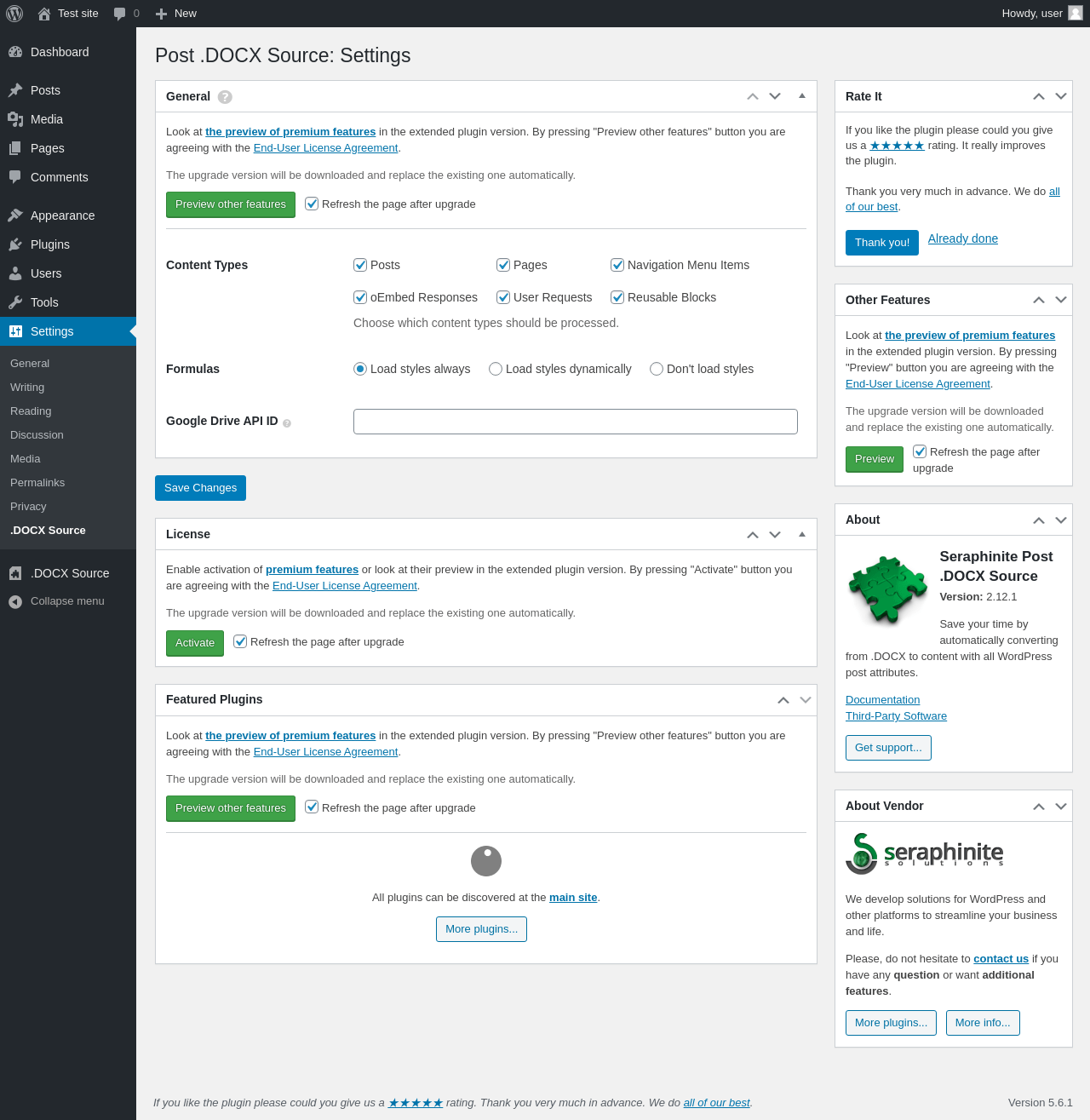Click Get support... button
The width and height of the screenshot is (1090, 1120).
tap(888, 748)
